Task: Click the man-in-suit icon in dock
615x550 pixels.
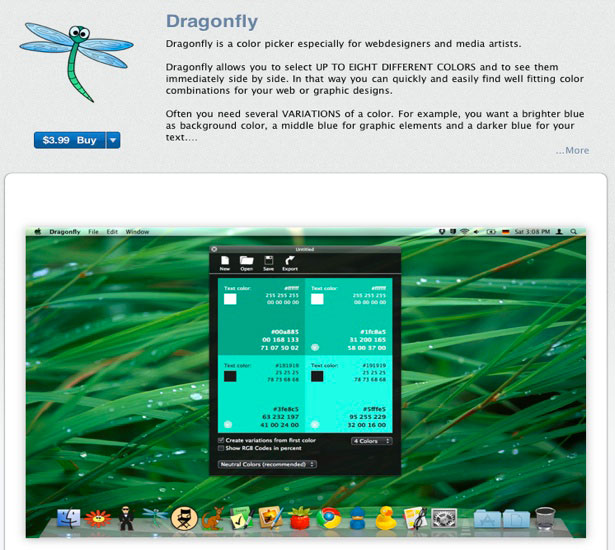Action: pos(126,518)
